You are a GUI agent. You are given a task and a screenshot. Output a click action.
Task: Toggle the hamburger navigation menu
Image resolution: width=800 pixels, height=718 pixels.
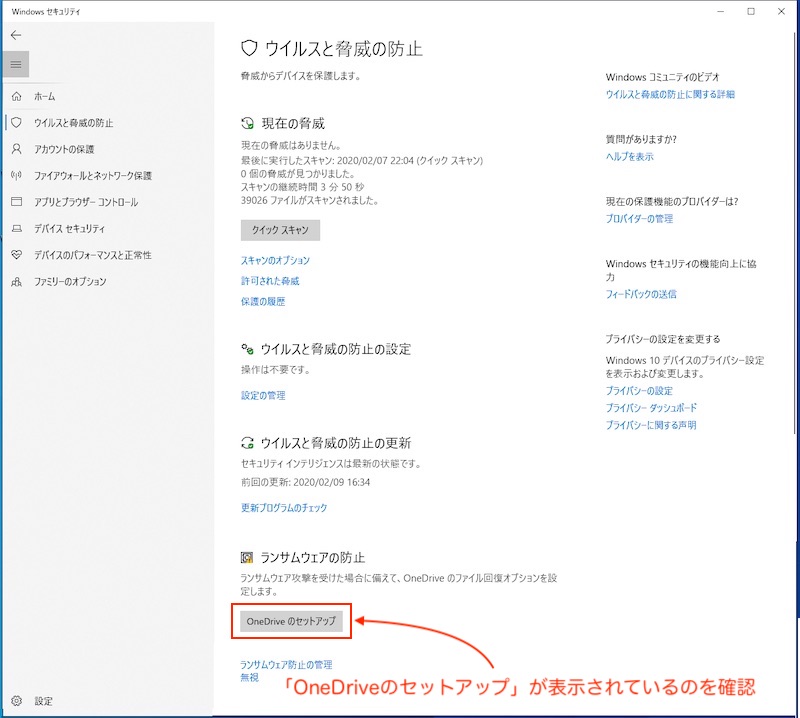point(16,64)
